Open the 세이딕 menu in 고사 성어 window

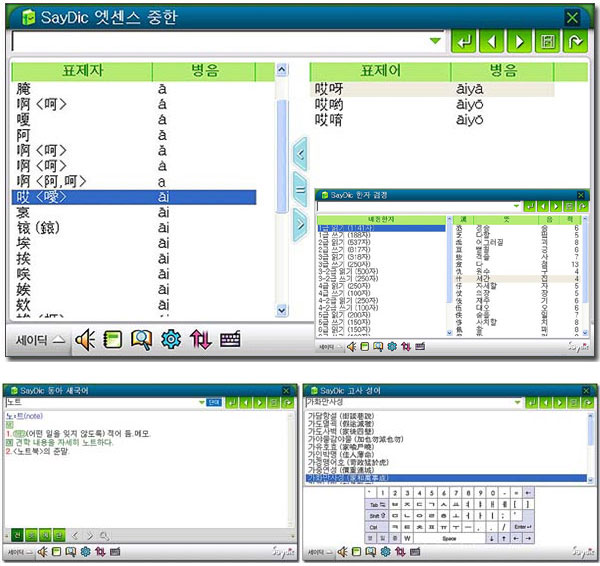pyautogui.click(x=320, y=552)
